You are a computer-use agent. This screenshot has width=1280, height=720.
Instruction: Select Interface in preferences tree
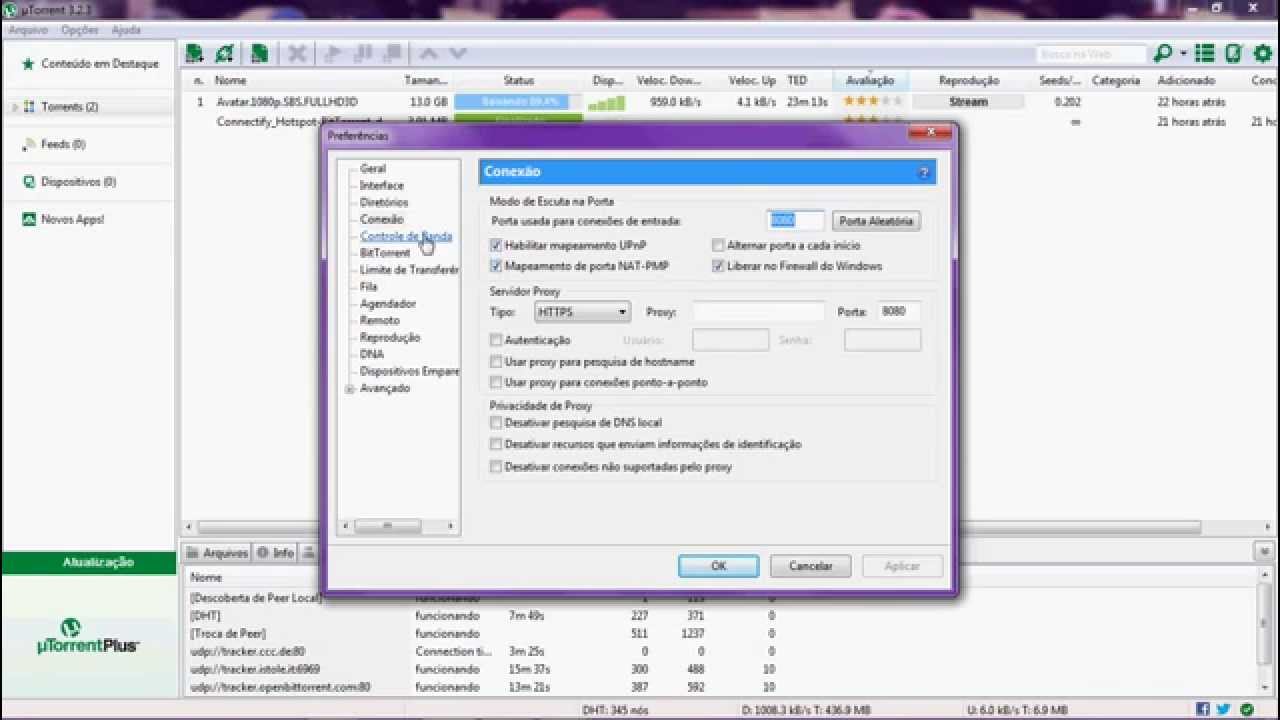pos(382,186)
